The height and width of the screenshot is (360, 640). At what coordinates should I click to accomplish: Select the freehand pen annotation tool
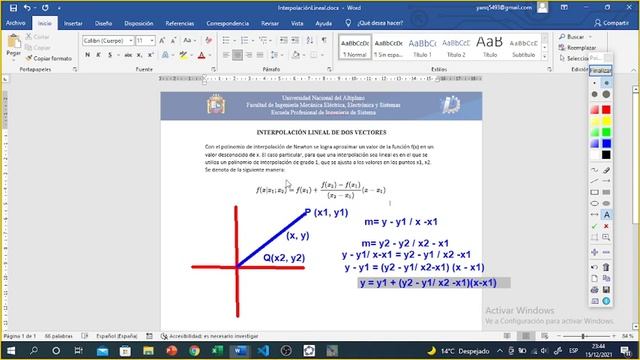click(x=594, y=170)
